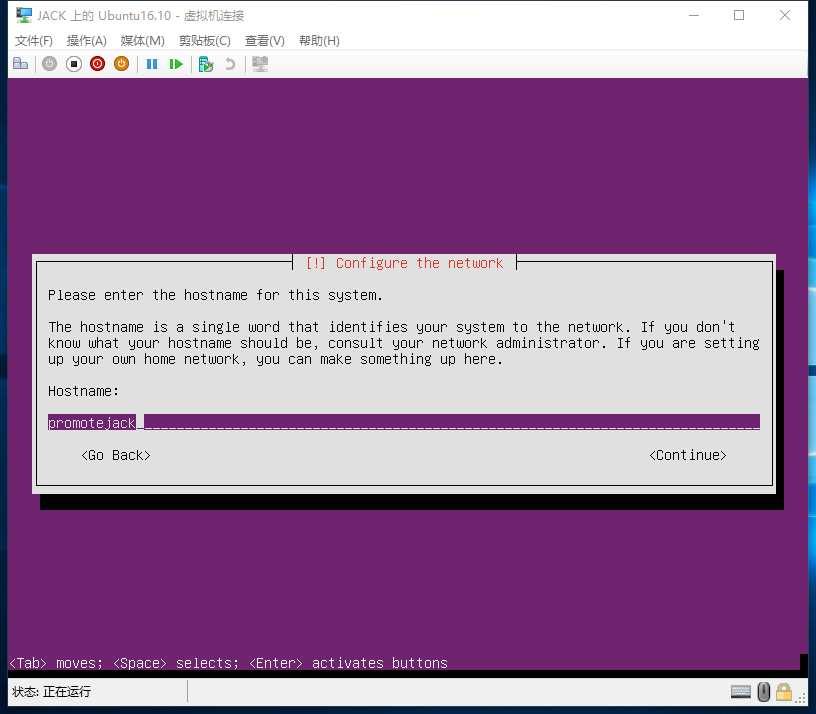Maximize the virtual machine connection window
This screenshot has width=816, height=714.
[739, 15]
